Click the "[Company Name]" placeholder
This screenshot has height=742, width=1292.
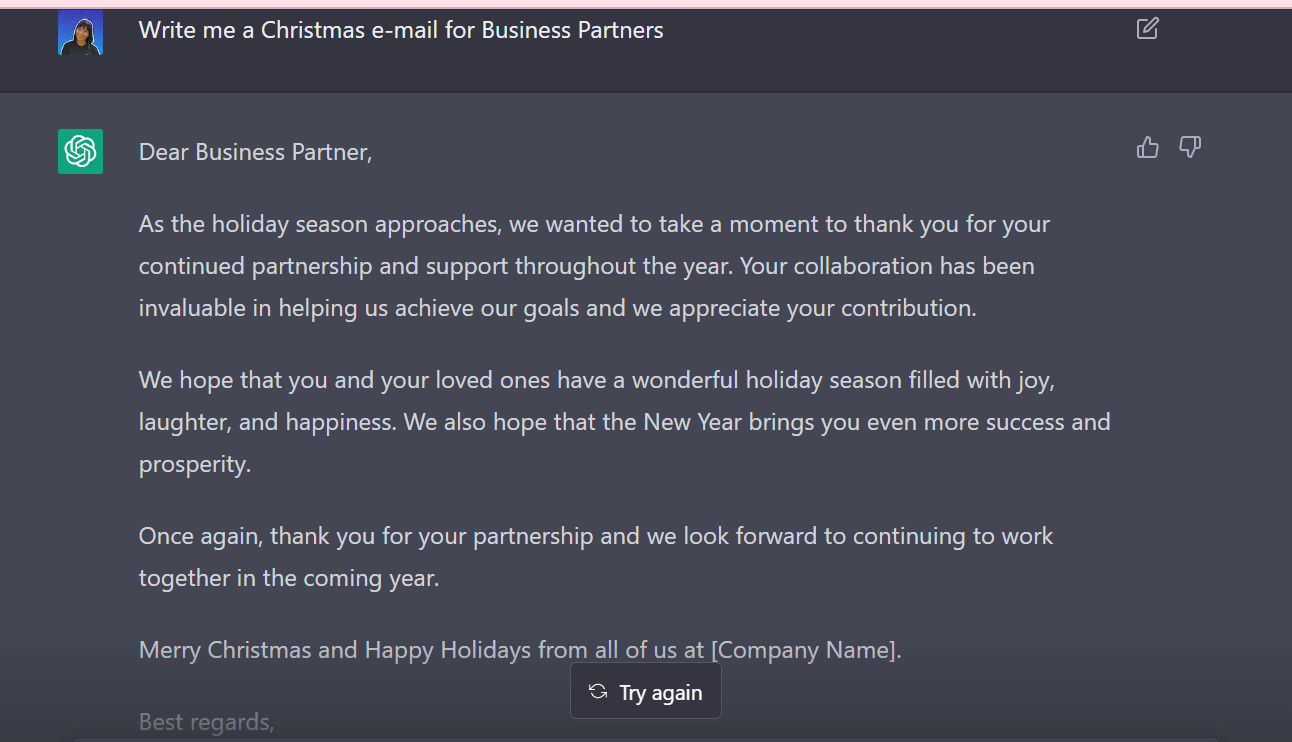804,650
